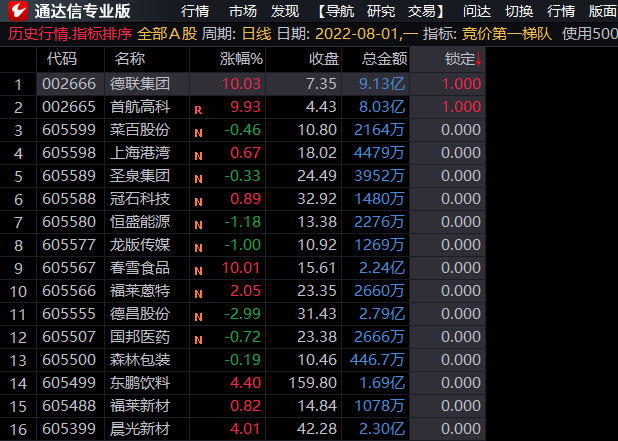Click the N marker beside 福莱蒽特
Screen dimensions: 618x441
pyautogui.click(x=198, y=294)
